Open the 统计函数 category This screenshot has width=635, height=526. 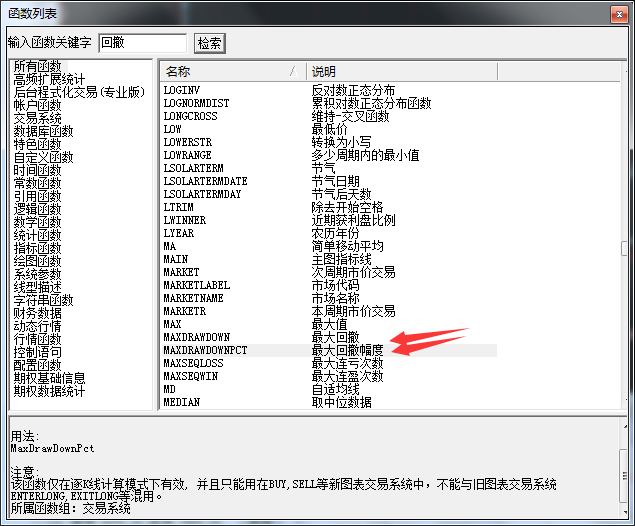click(37, 235)
